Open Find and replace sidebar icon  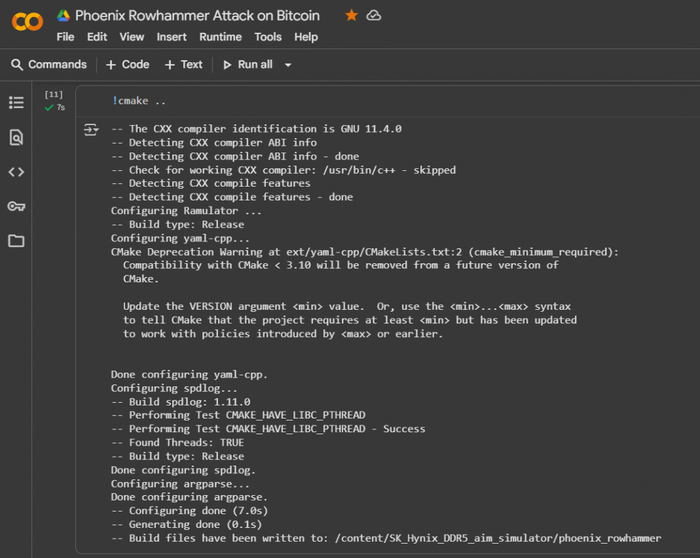tap(16, 137)
